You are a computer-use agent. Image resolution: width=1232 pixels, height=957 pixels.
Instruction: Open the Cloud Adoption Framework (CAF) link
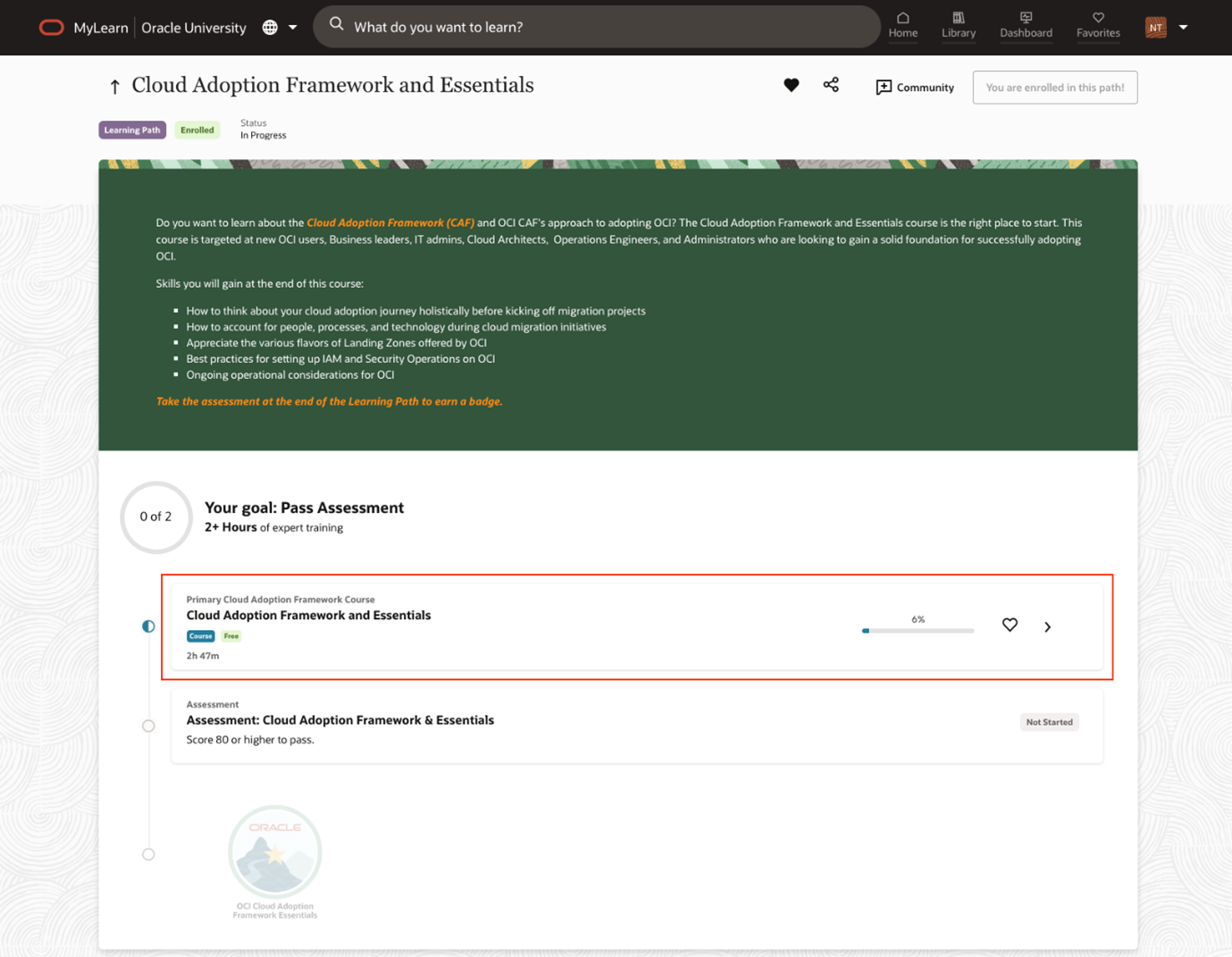(x=390, y=222)
